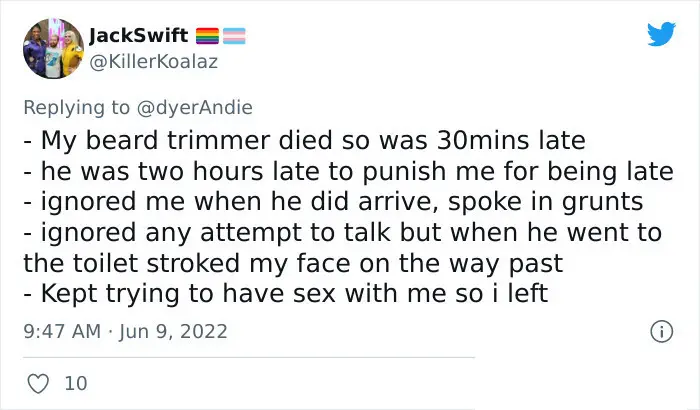The width and height of the screenshot is (700, 410).
Task: Click the Jun 9, 2022 date
Action: (173, 331)
